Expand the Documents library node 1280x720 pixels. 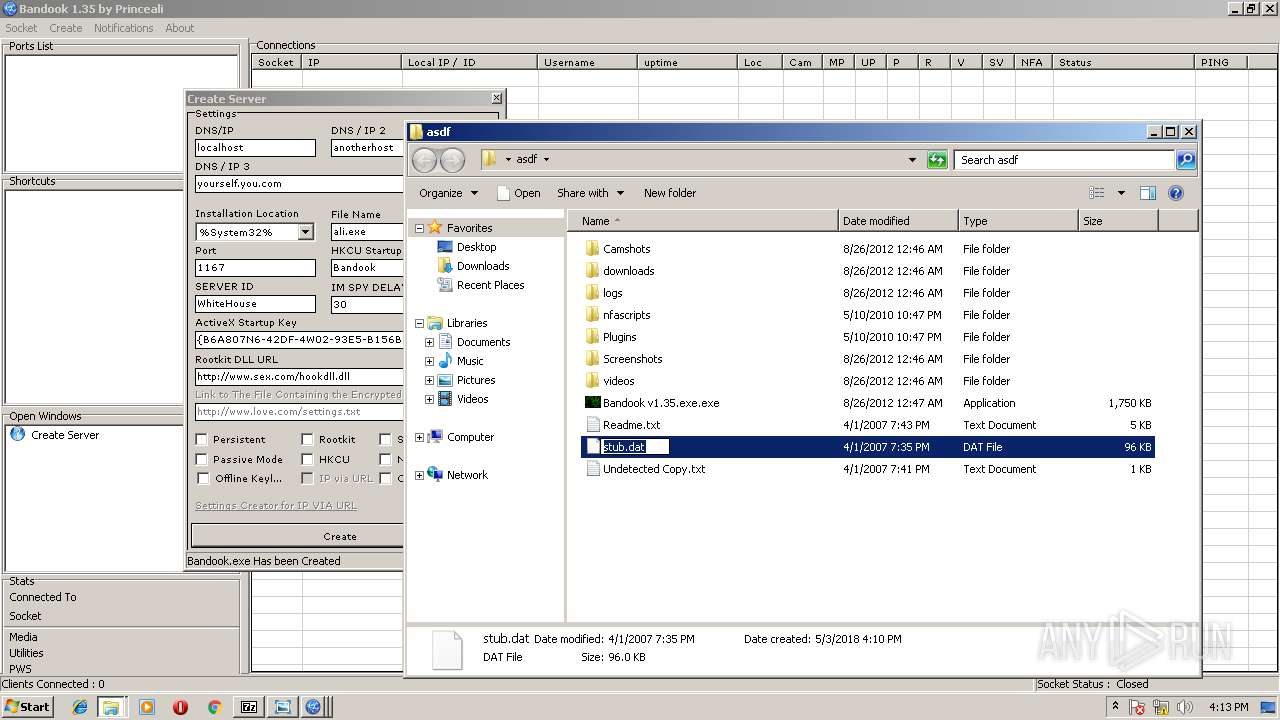click(429, 342)
